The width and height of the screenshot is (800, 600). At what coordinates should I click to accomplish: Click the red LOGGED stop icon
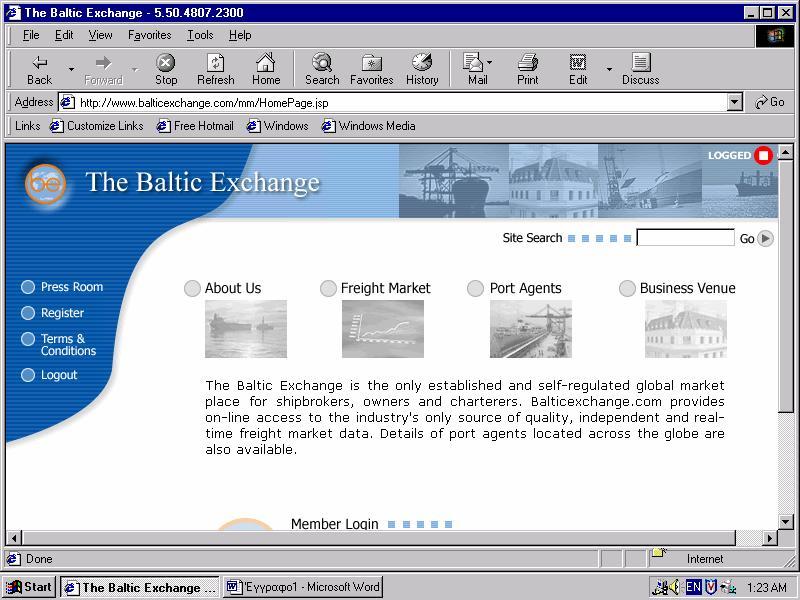point(764,156)
